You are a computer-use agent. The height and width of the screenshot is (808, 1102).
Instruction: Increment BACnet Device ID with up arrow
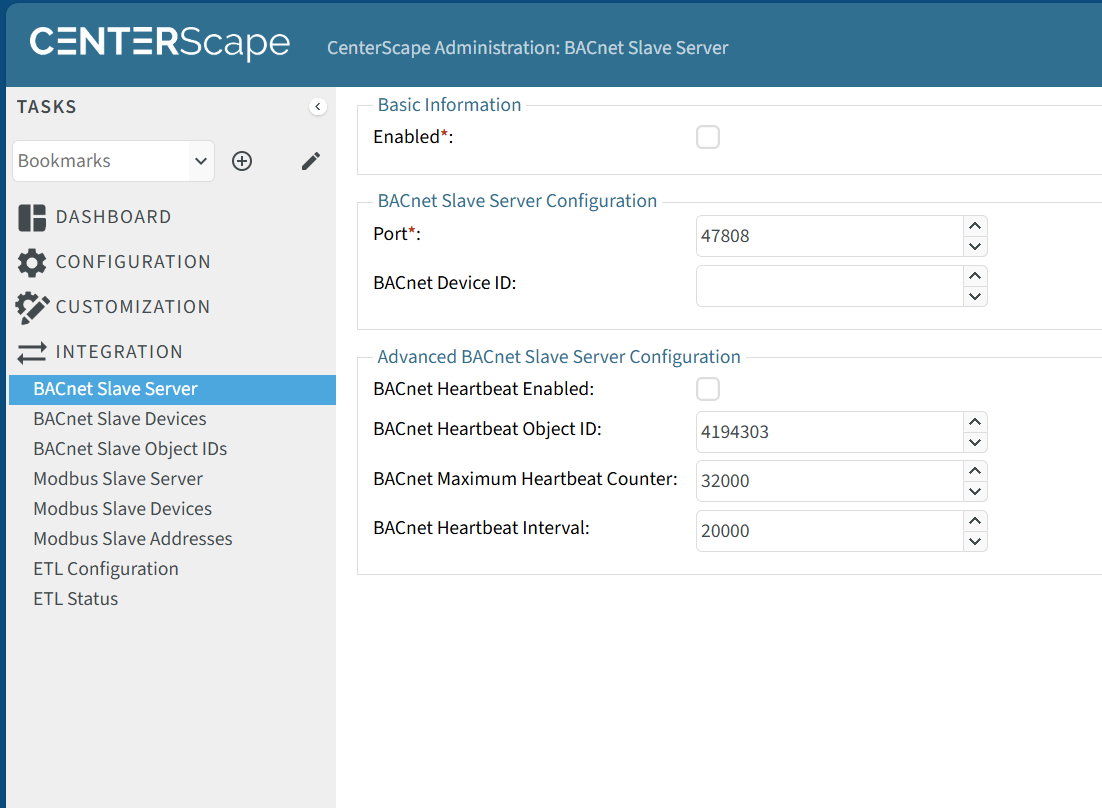click(x=975, y=275)
